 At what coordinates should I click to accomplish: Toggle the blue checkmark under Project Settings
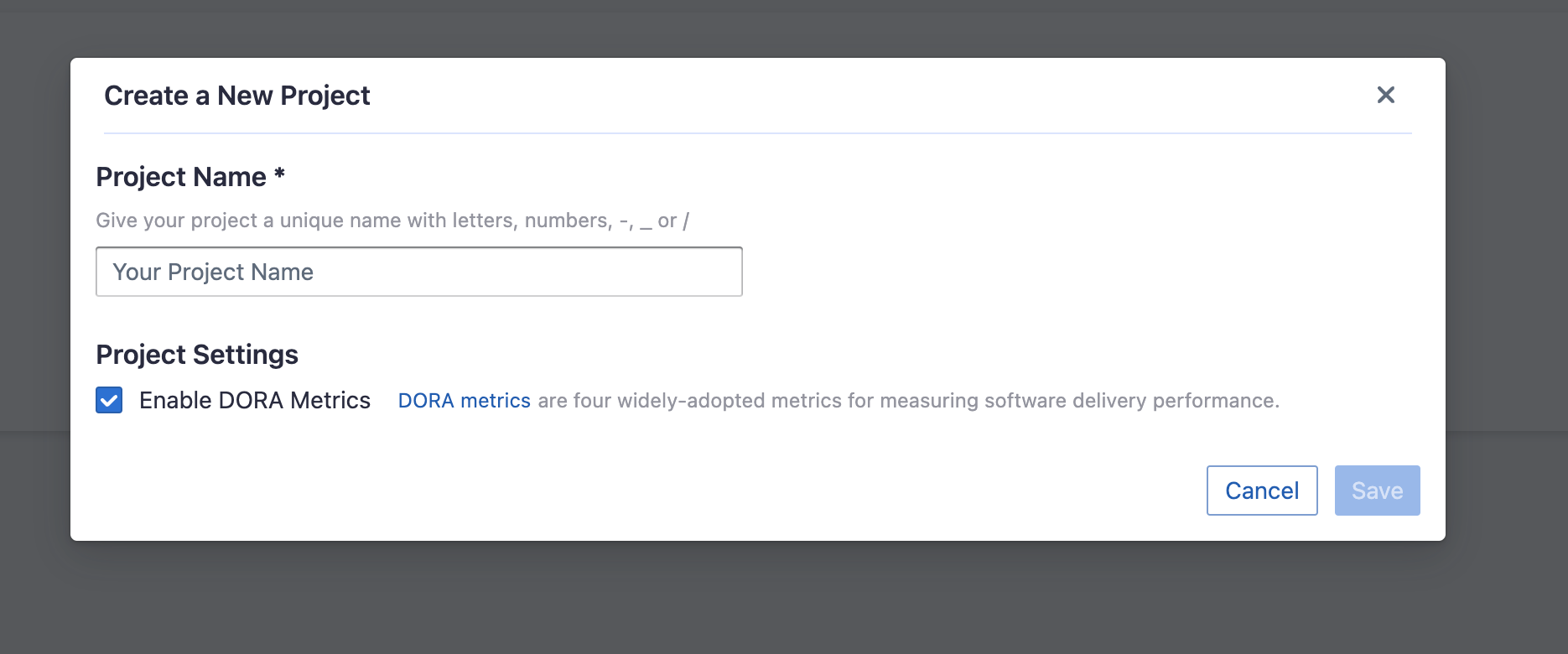pos(109,400)
